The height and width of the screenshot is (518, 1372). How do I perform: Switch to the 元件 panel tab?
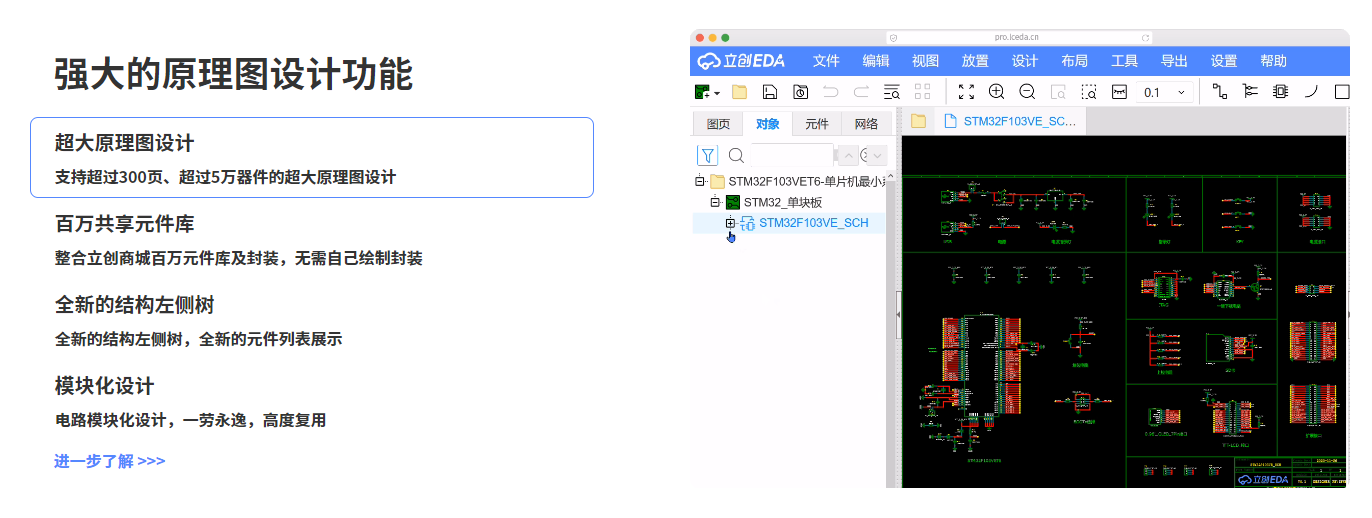pos(817,124)
